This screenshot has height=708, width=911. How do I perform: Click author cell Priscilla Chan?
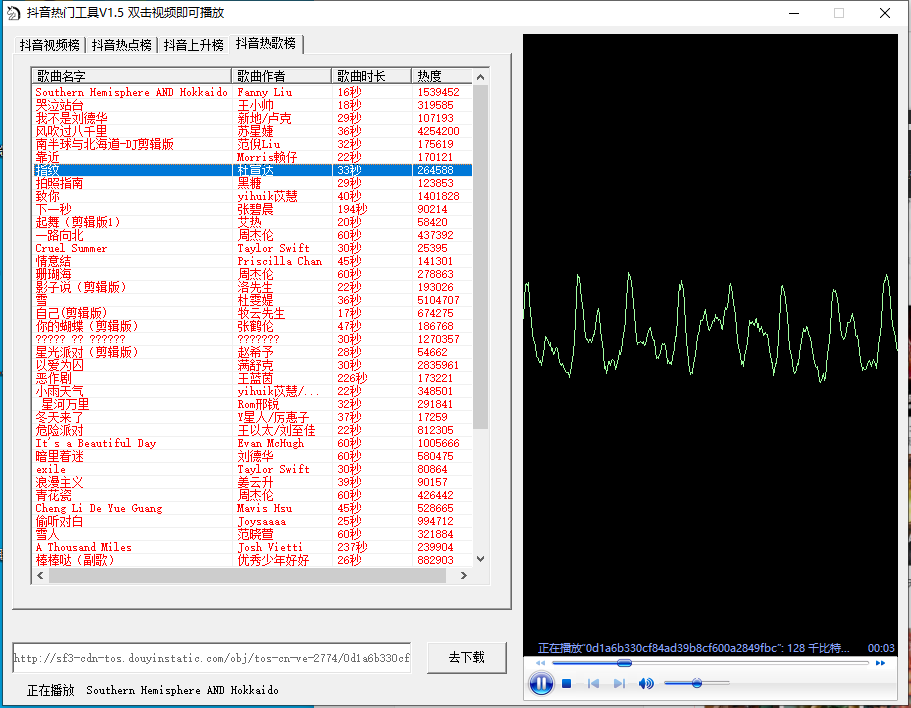(279, 261)
